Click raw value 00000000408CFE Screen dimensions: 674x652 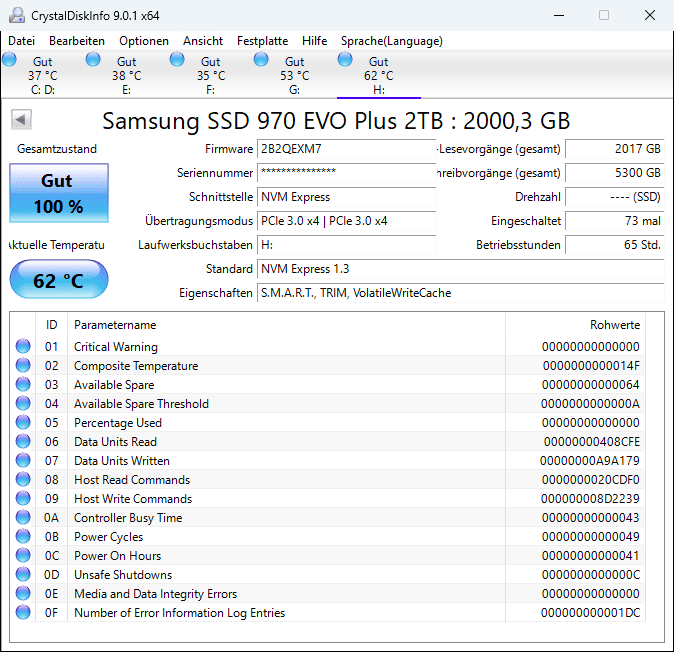[x=591, y=441]
